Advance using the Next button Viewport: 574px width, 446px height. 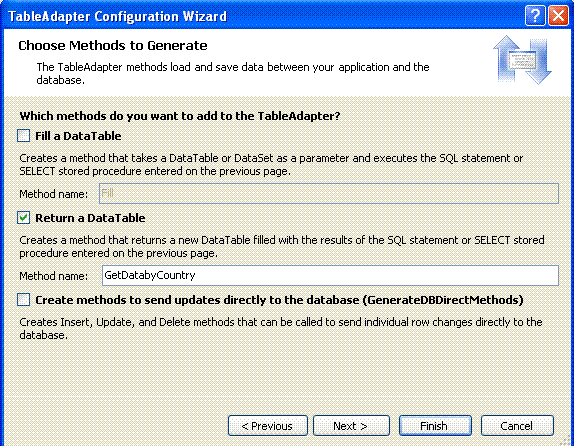tap(351, 425)
